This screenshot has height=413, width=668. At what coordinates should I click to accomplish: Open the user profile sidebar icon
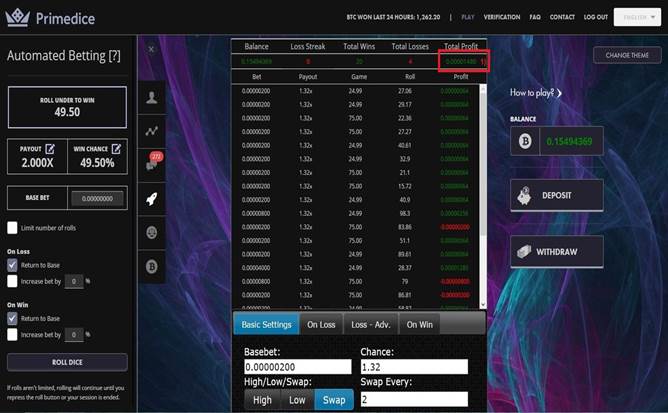point(153,98)
